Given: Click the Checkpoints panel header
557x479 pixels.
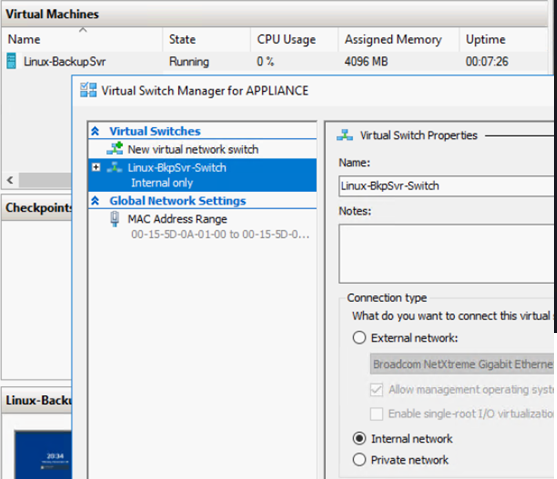Looking at the screenshot, I should [x=38, y=208].
